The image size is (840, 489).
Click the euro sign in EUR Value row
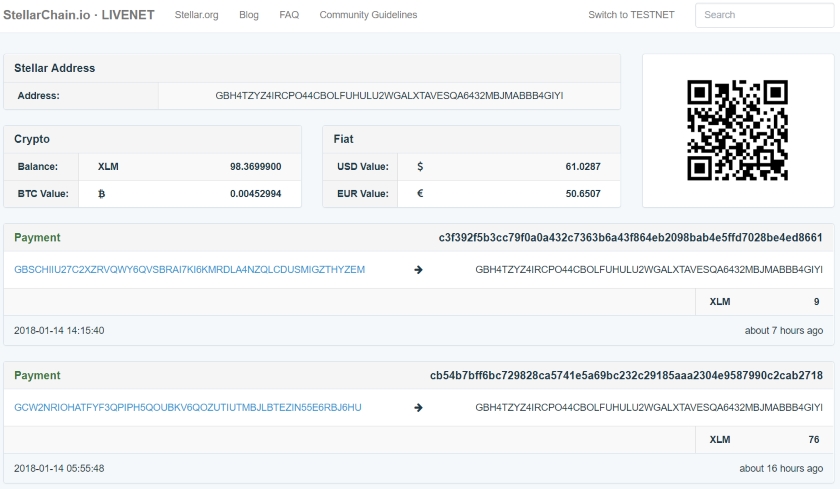click(420, 193)
